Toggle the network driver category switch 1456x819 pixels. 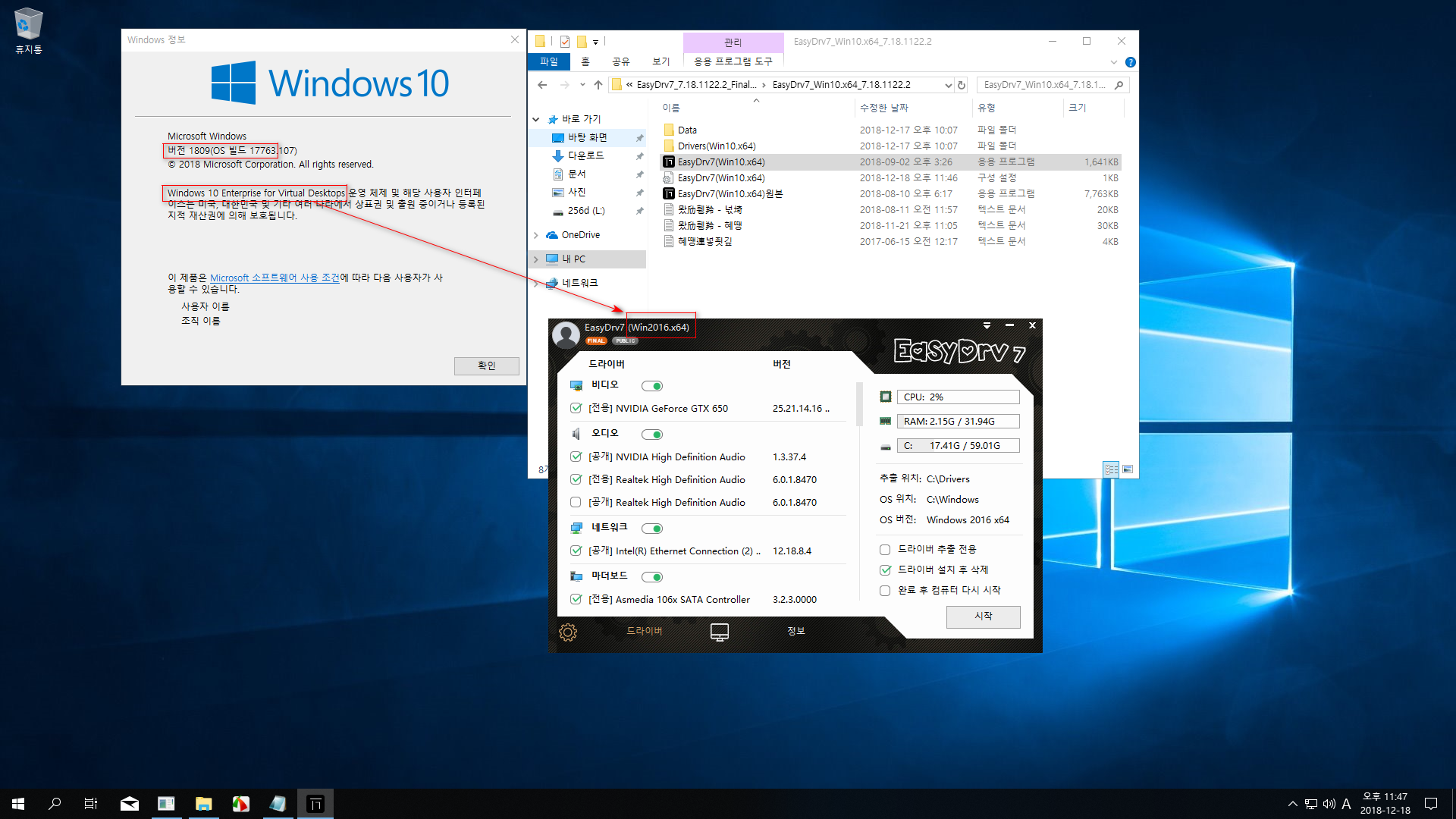(652, 529)
